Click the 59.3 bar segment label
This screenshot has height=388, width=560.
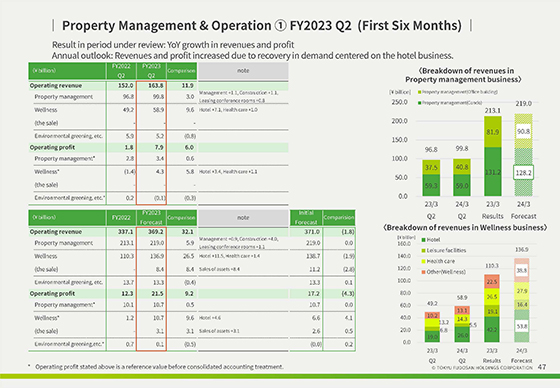431,186
